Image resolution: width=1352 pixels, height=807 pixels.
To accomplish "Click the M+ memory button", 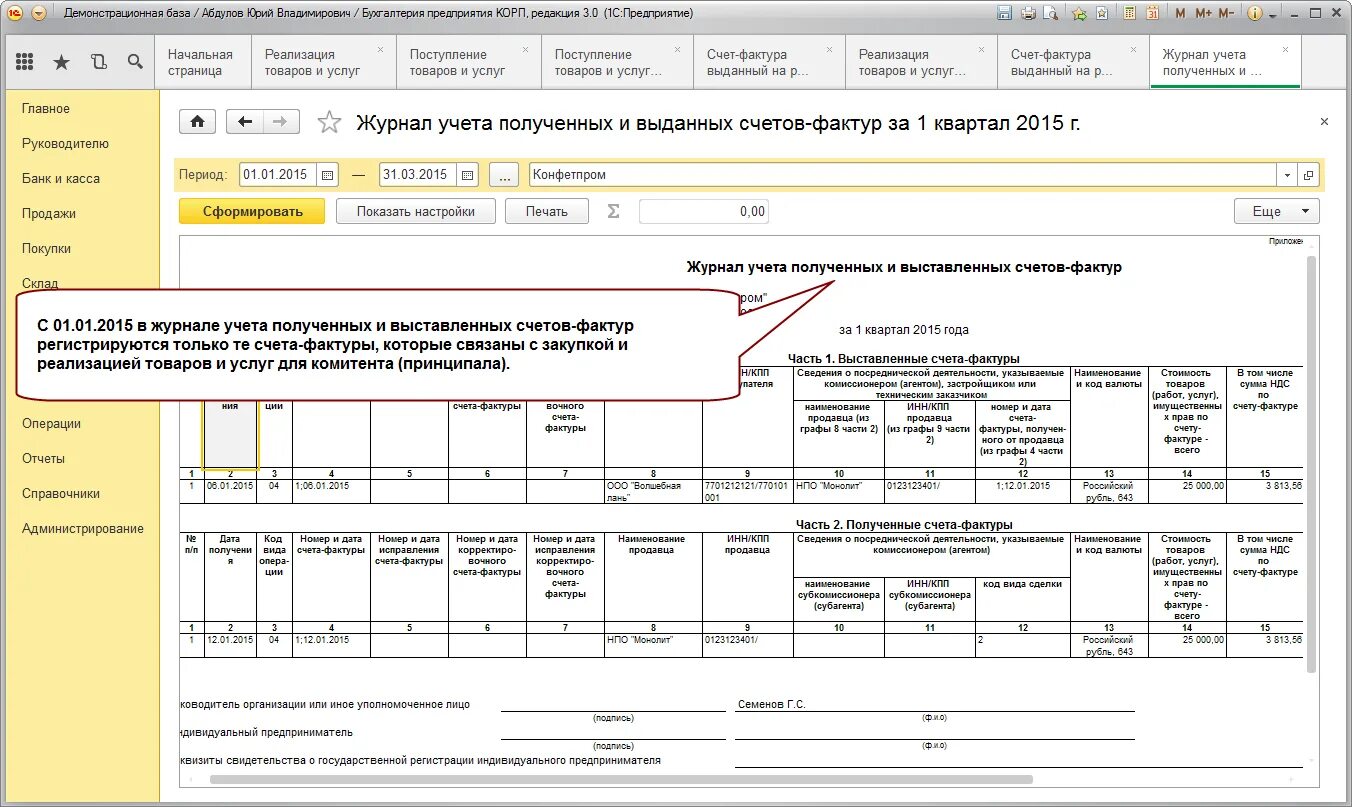I will click(x=1204, y=13).
